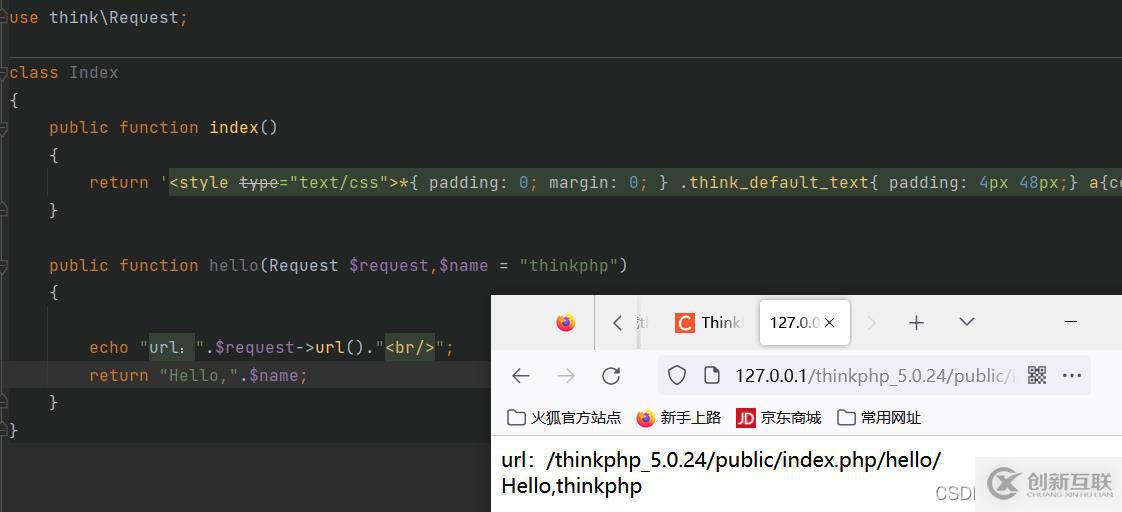Viewport: 1122px width, 512px height.
Task: Collapse fold marker at function hello
Action: 3,266
